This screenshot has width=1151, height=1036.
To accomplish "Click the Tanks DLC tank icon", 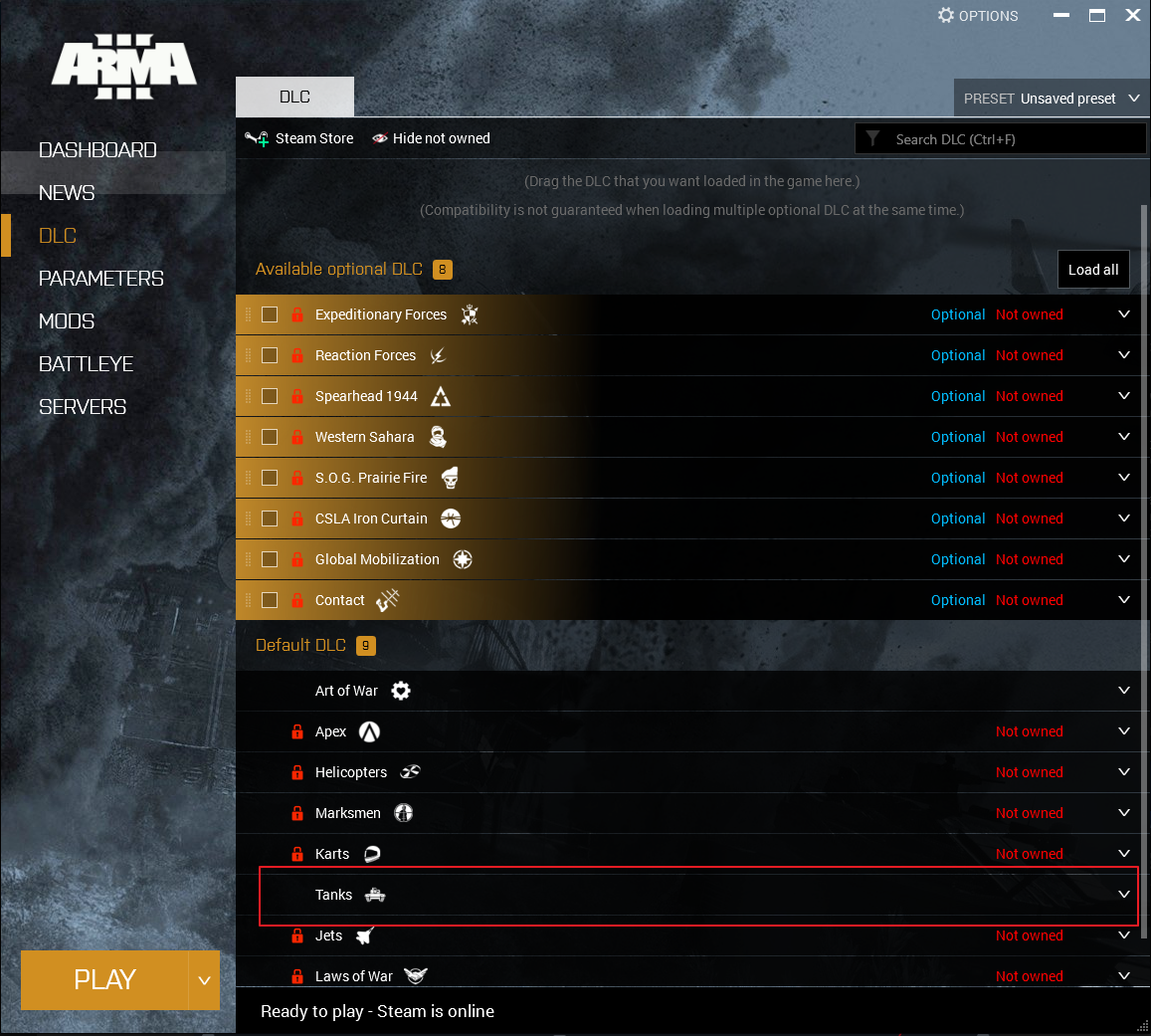I will (x=375, y=895).
